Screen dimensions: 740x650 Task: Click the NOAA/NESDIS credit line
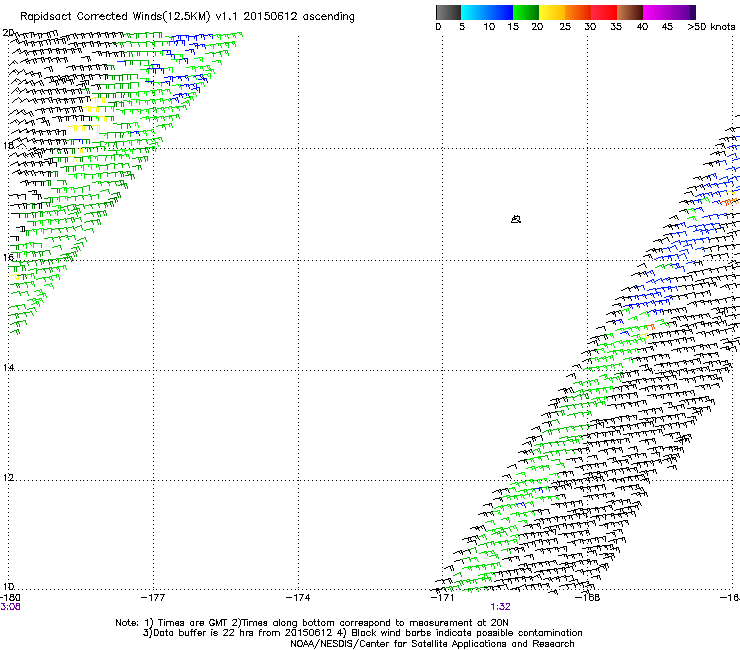point(432,644)
